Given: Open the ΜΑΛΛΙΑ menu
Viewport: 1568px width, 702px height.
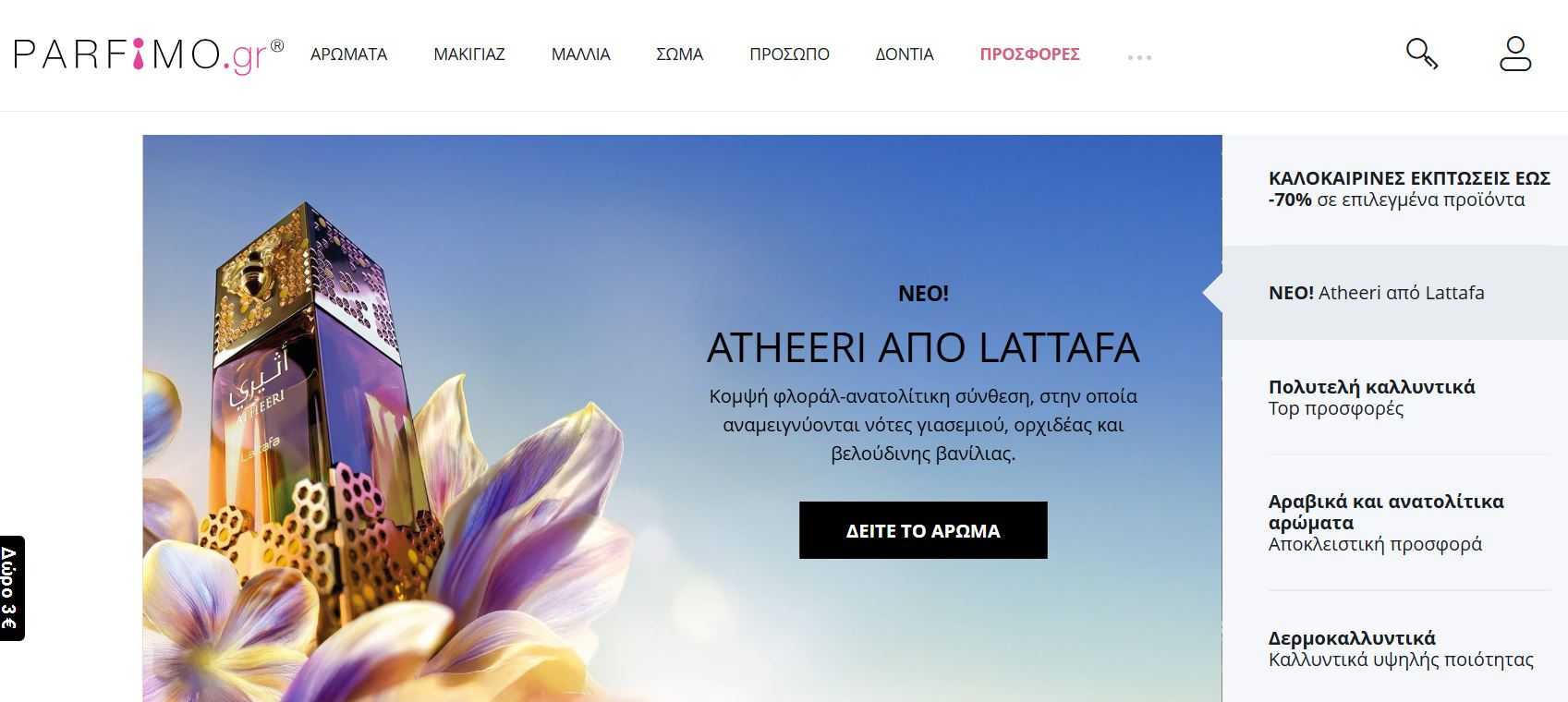Looking at the screenshot, I should pyautogui.click(x=580, y=54).
